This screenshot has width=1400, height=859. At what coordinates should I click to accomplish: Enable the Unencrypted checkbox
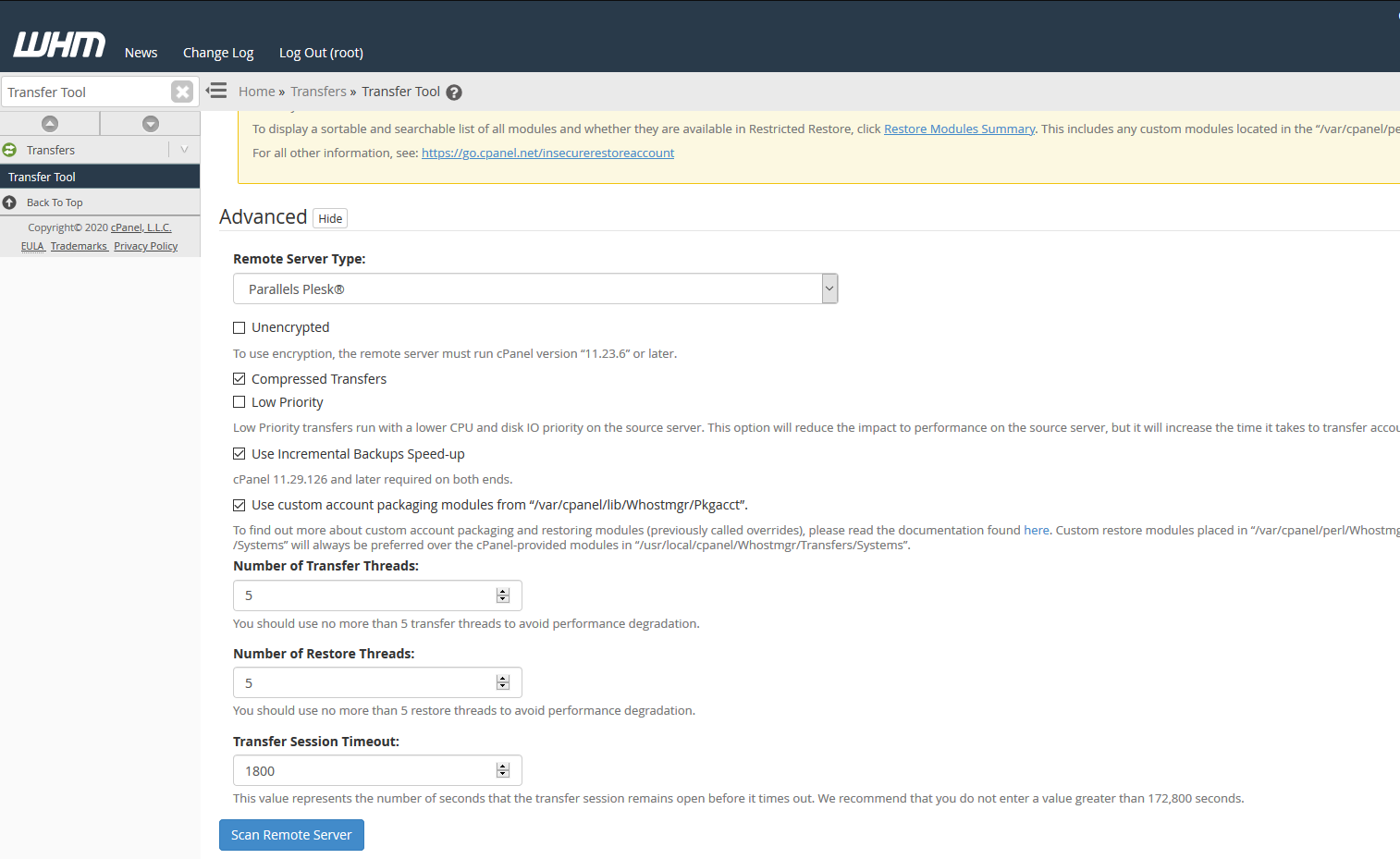click(x=239, y=327)
